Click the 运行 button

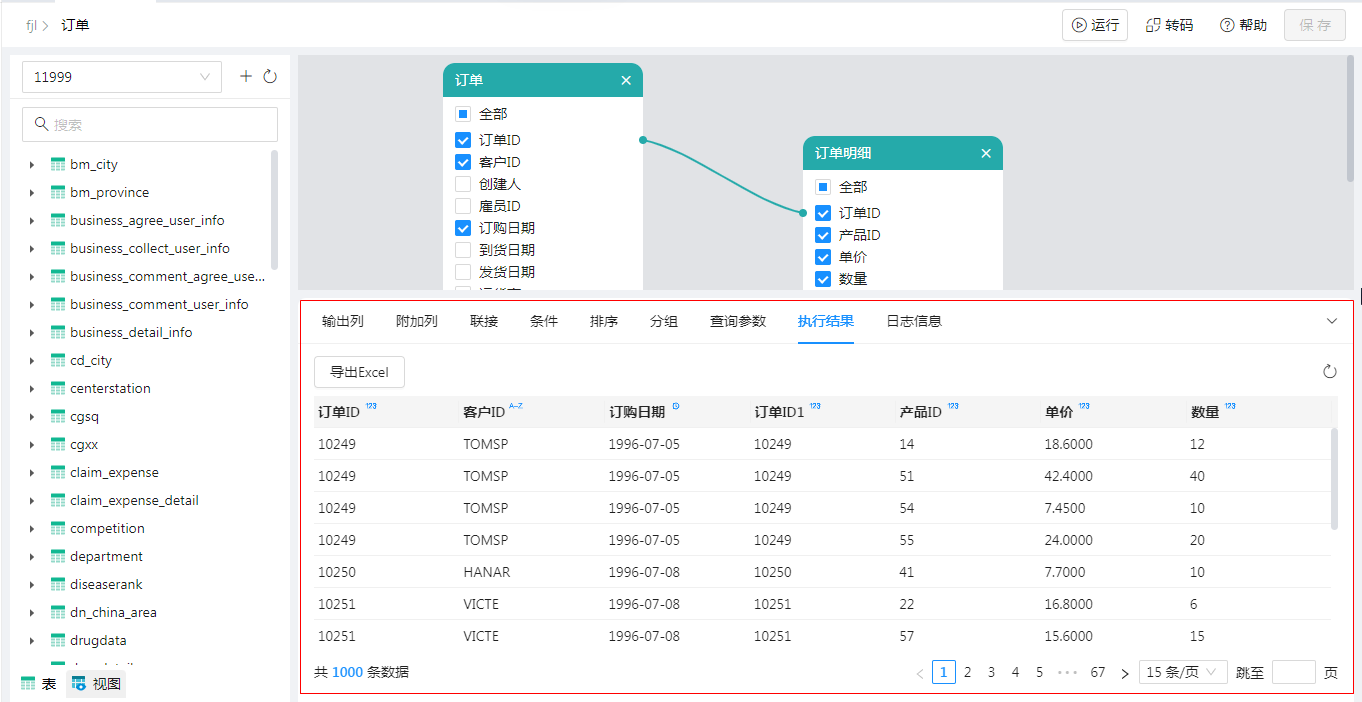point(1095,25)
